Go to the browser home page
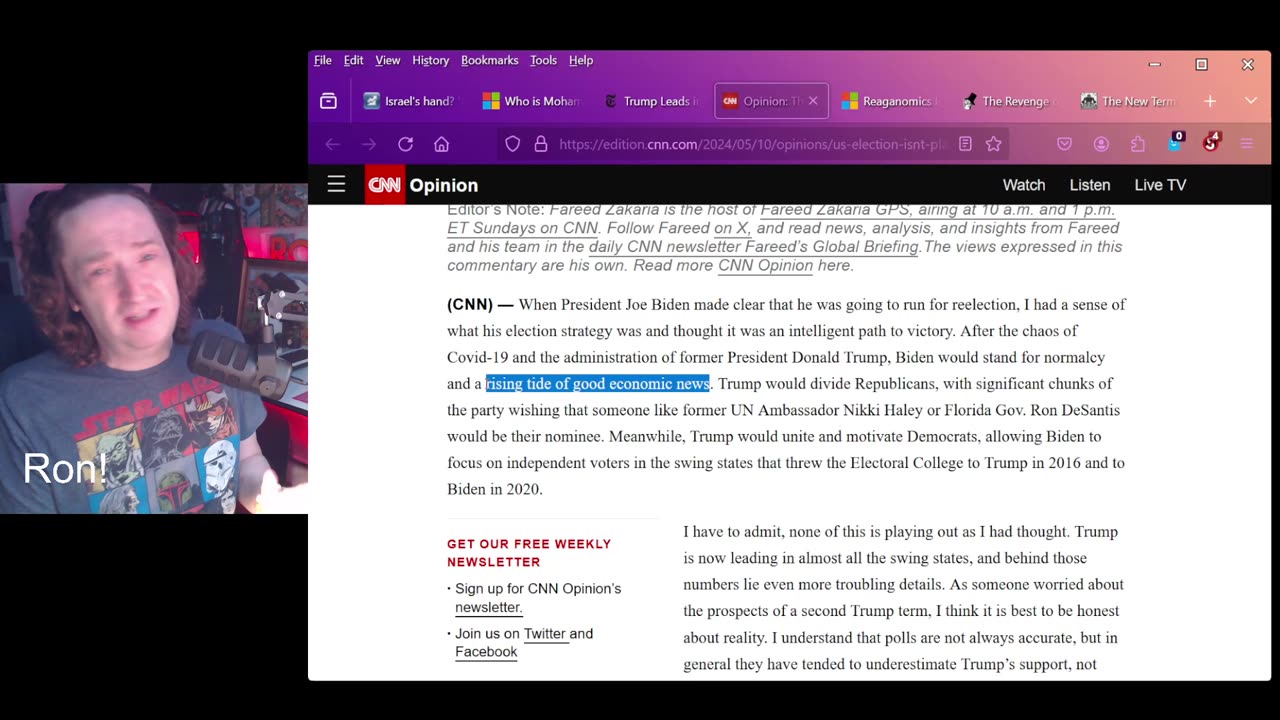The height and width of the screenshot is (720, 1280). [441, 144]
